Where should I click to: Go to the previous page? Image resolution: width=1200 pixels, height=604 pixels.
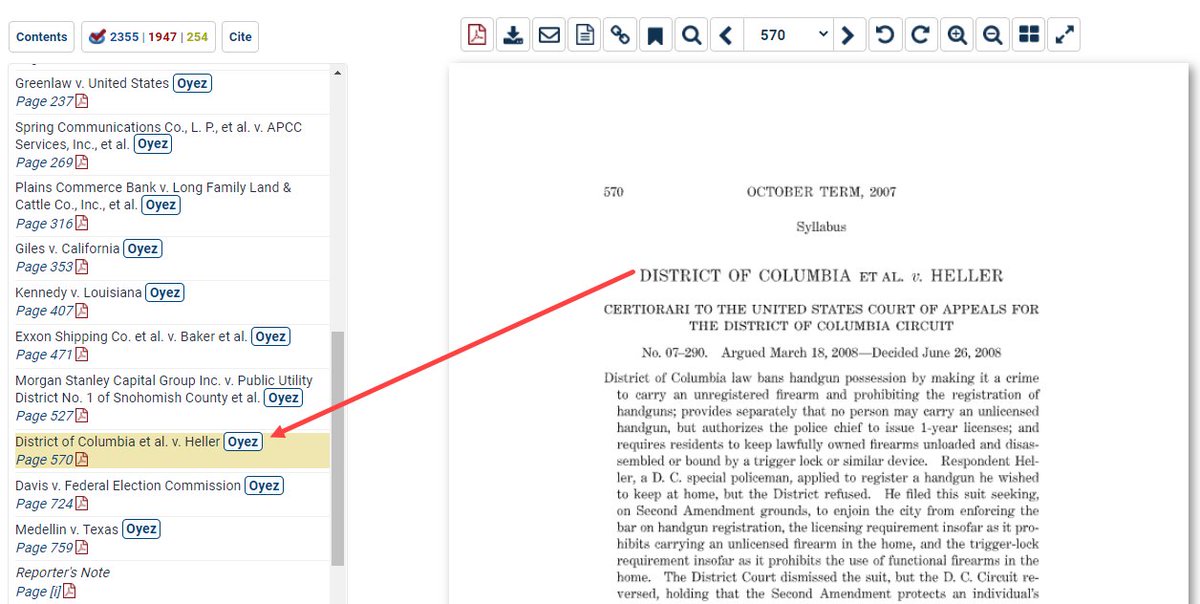(x=727, y=33)
